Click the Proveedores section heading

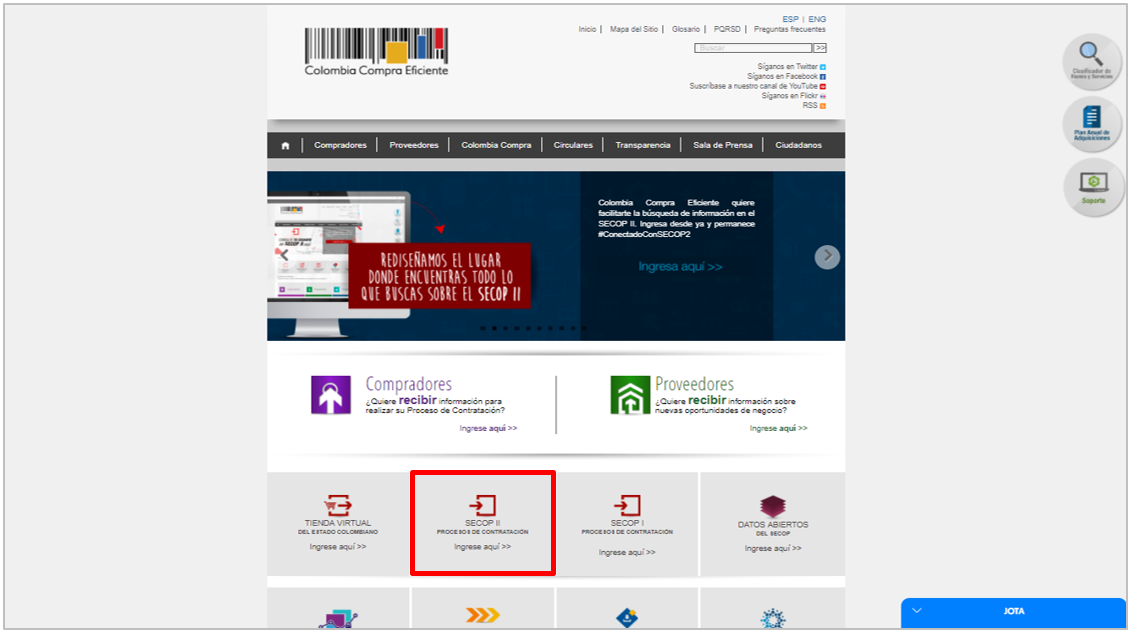click(695, 383)
